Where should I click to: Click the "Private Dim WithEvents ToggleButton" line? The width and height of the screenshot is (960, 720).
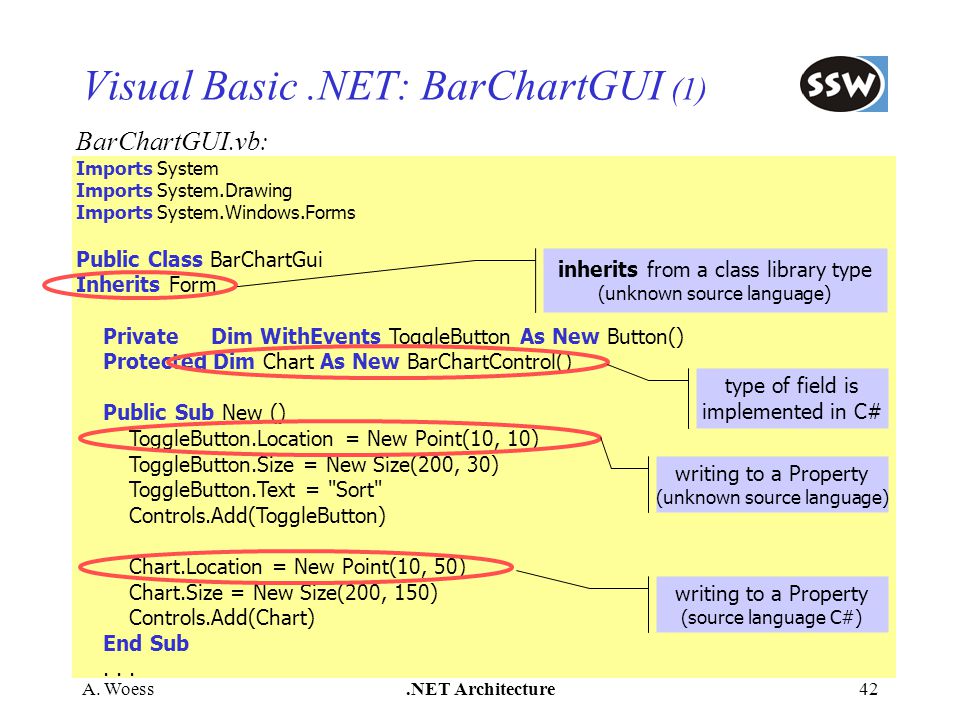(393, 337)
